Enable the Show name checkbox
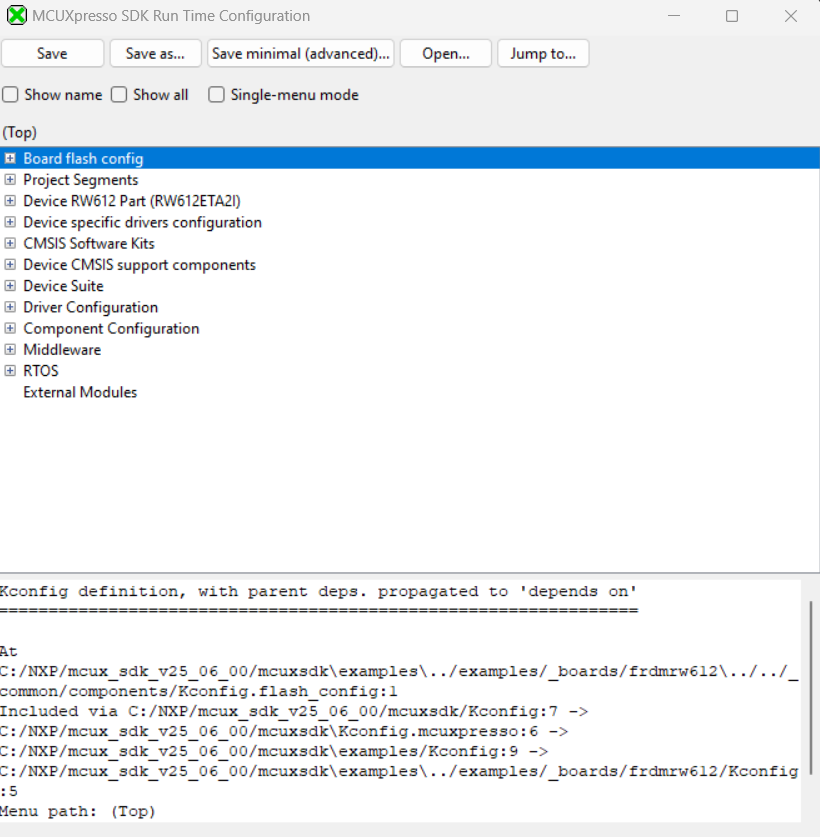Screen dimensions: 820x837 pos(10,95)
